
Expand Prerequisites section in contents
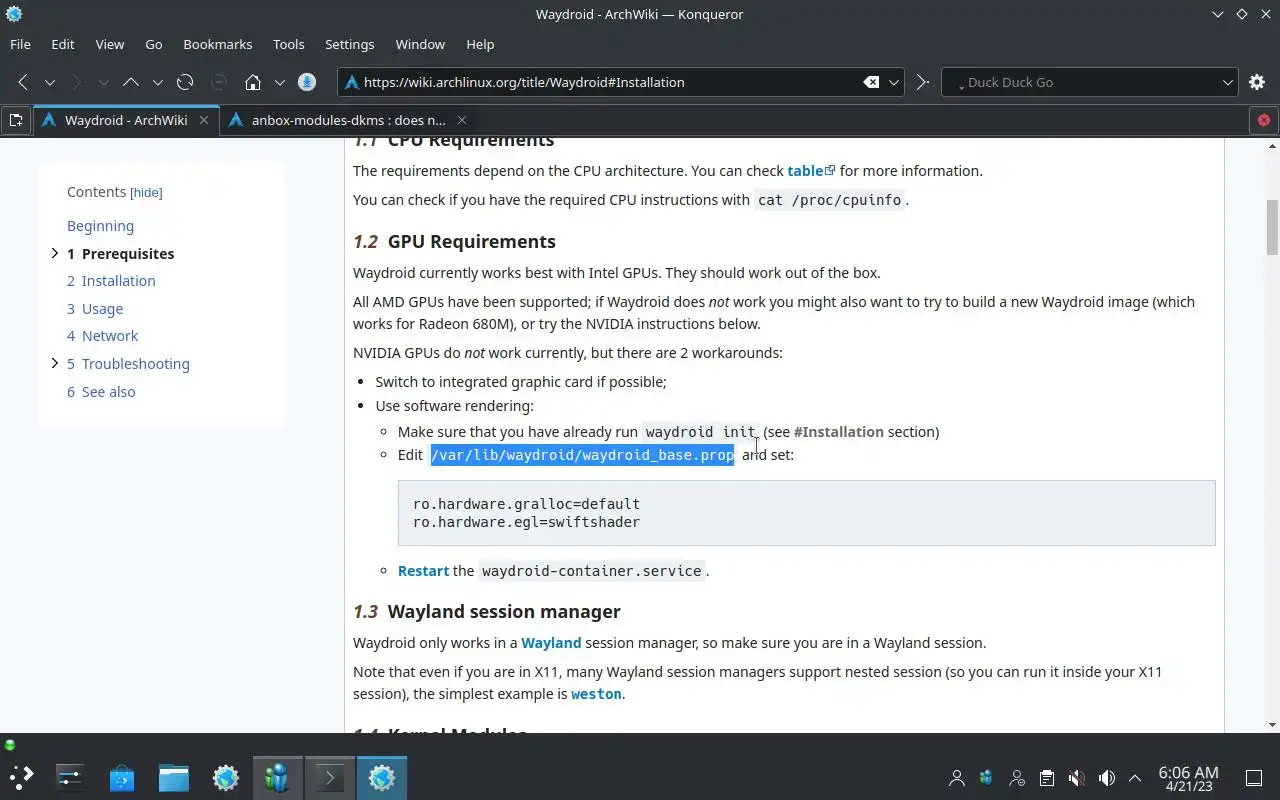pyautogui.click(x=55, y=253)
